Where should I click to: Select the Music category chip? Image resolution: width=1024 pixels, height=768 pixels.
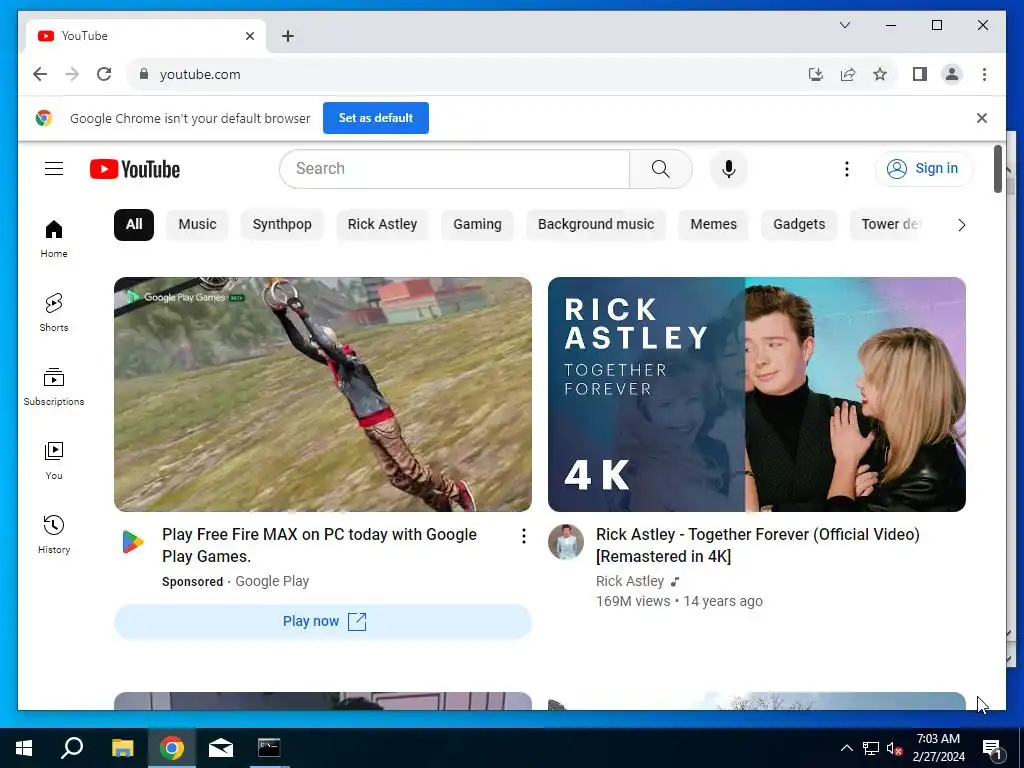point(197,225)
